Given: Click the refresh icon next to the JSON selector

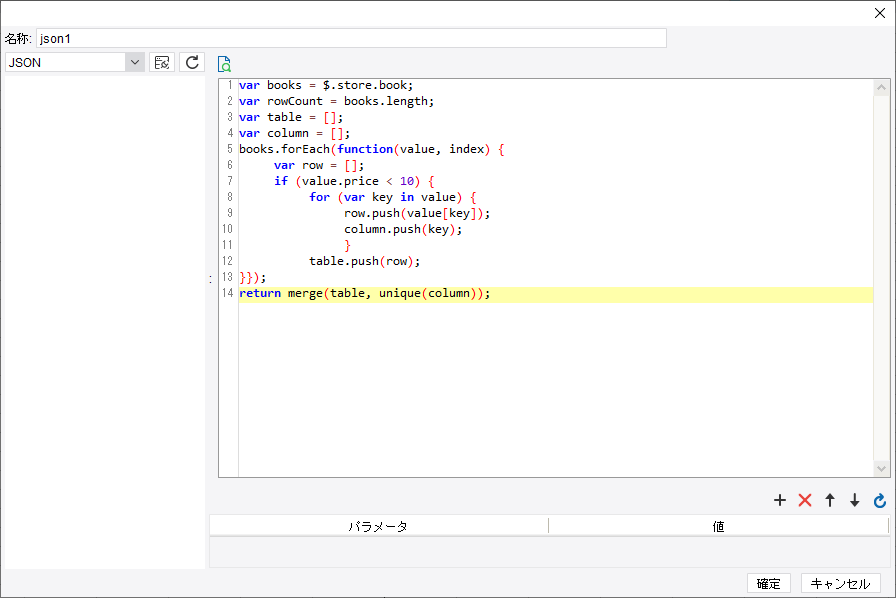Looking at the screenshot, I should (x=191, y=61).
